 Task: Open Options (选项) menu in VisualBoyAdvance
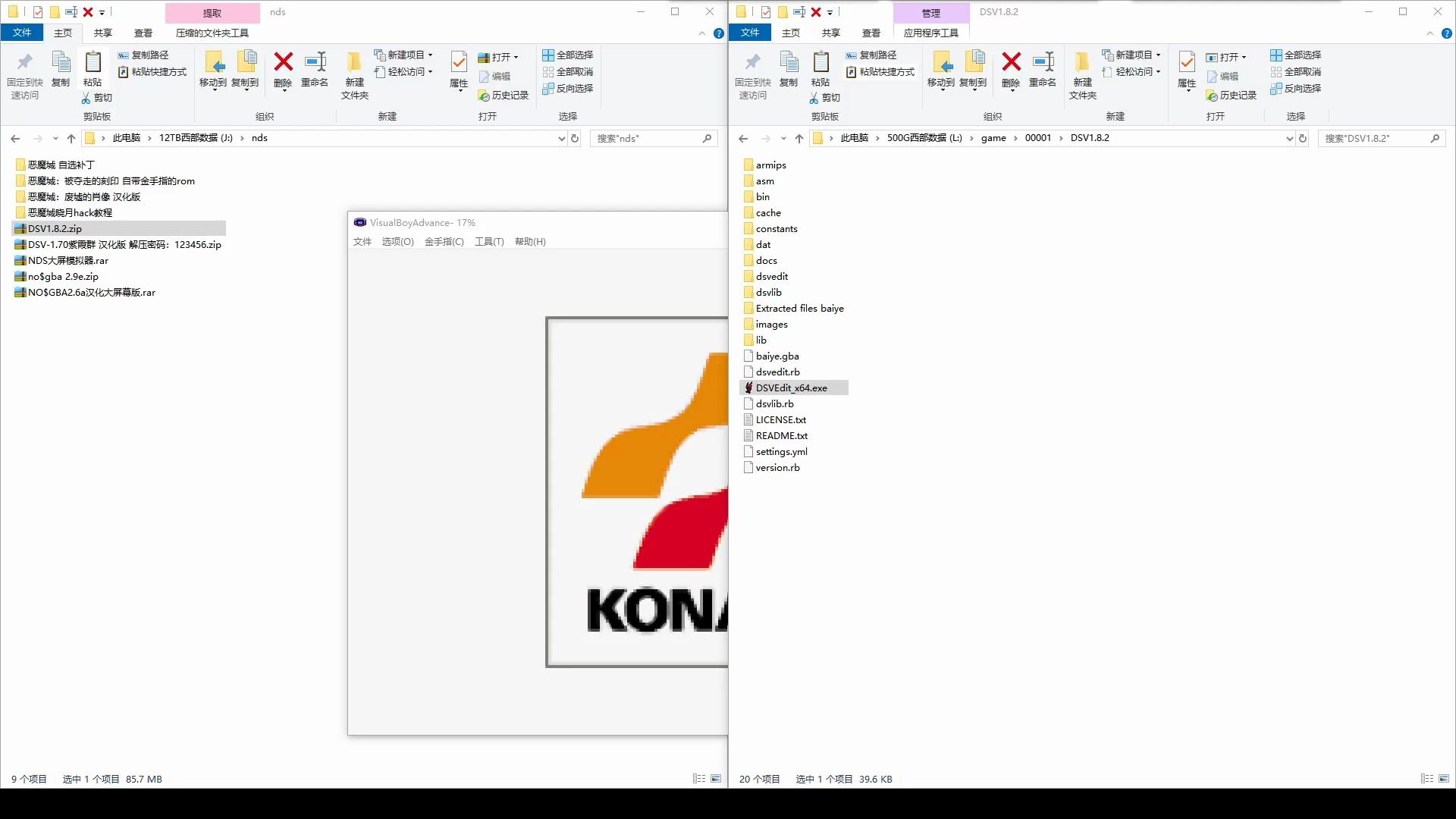click(397, 242)
